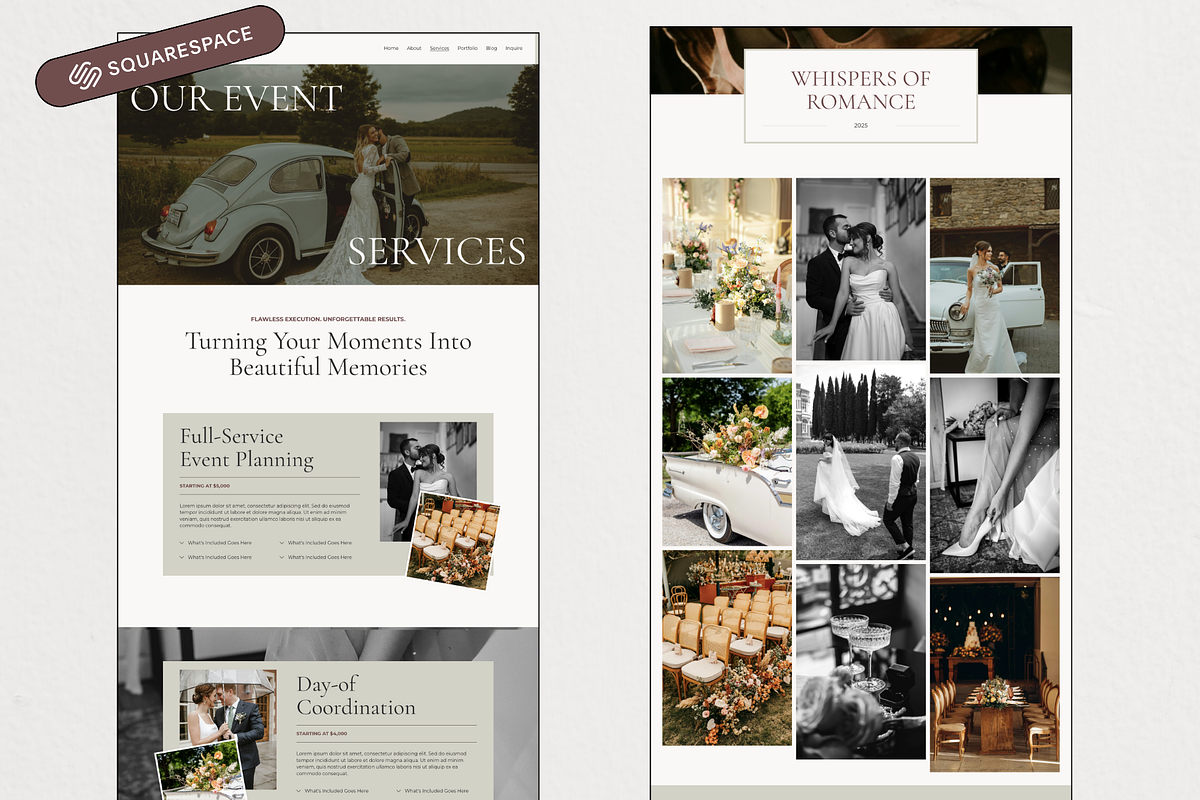
Task: Open the floral table setting gallery photo
Action: (727, 276)
